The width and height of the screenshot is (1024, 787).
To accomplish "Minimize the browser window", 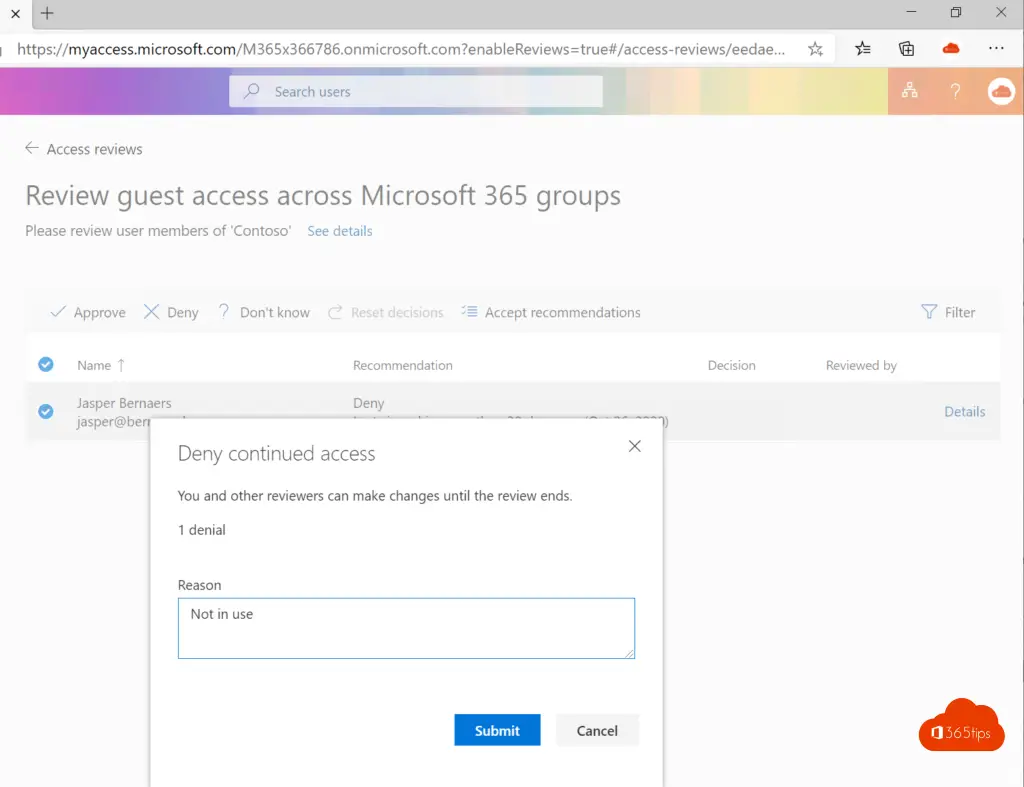I will coord(911,12).
